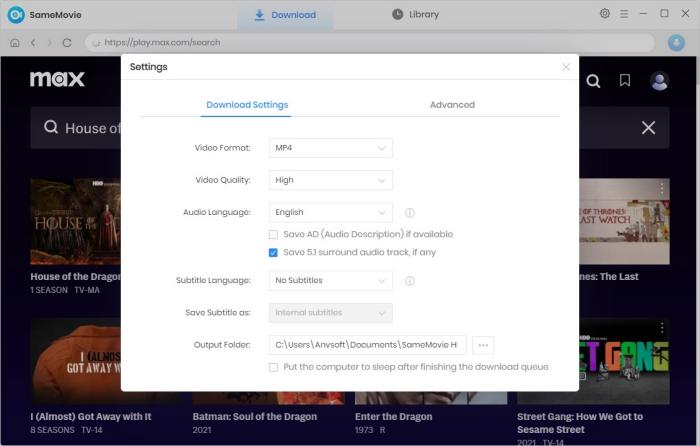
Task: Expand the Video Format dropdown
Action: point(331,148)
